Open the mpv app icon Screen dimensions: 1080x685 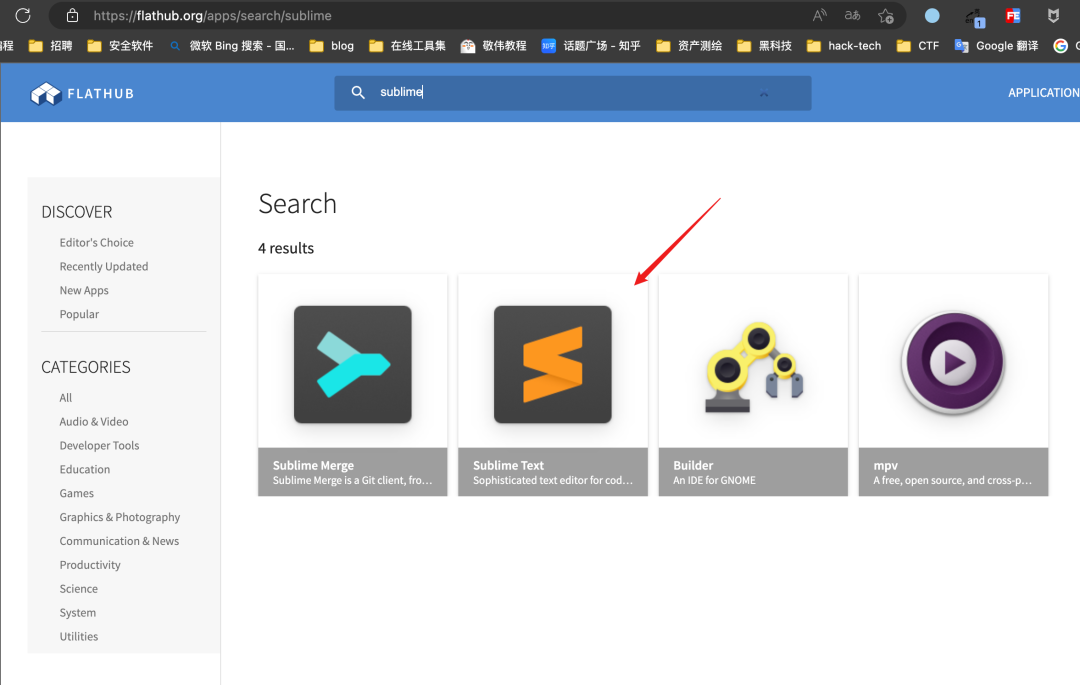(x=953, y=363)
